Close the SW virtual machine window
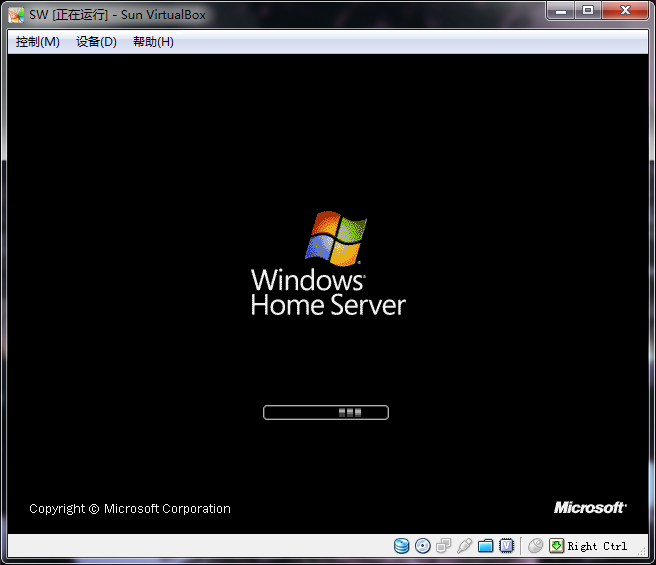 pyautogui.click(x=625, y=10)
